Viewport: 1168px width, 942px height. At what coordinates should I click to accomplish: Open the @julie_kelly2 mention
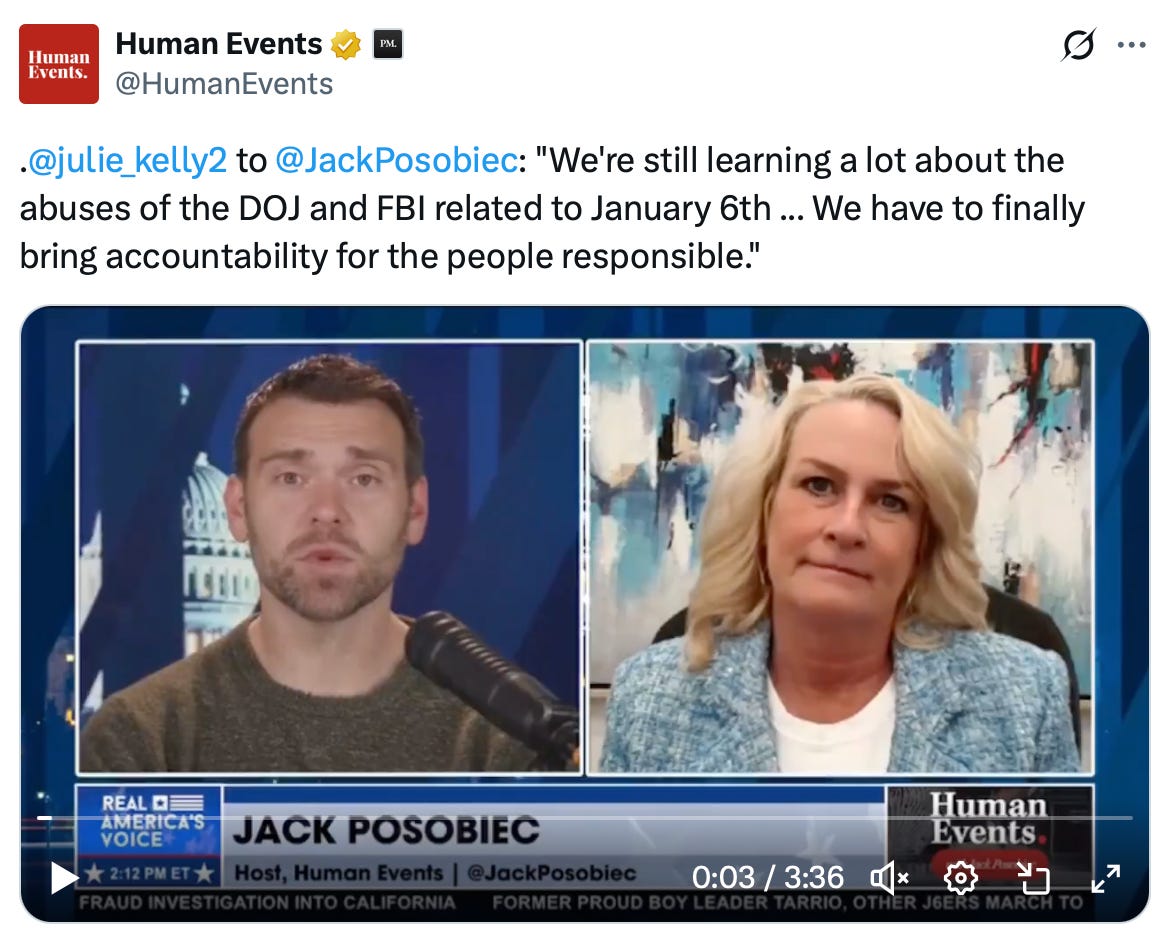click(x=127, y=161)
